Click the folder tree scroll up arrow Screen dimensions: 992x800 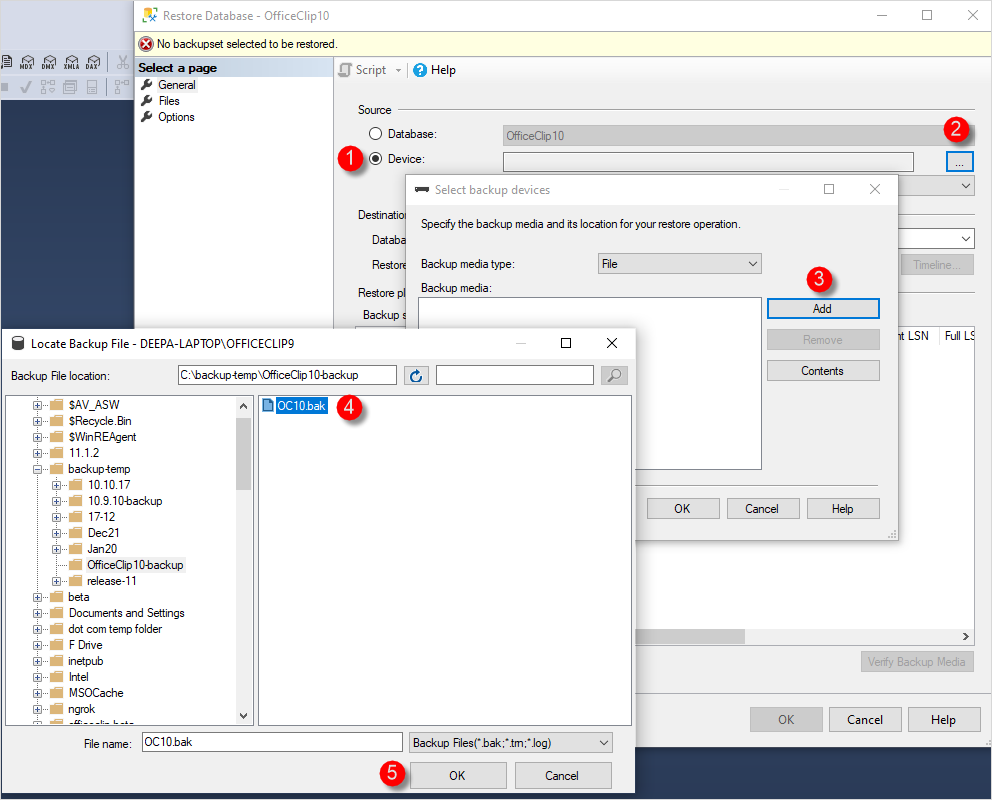(x=244, y=406)
